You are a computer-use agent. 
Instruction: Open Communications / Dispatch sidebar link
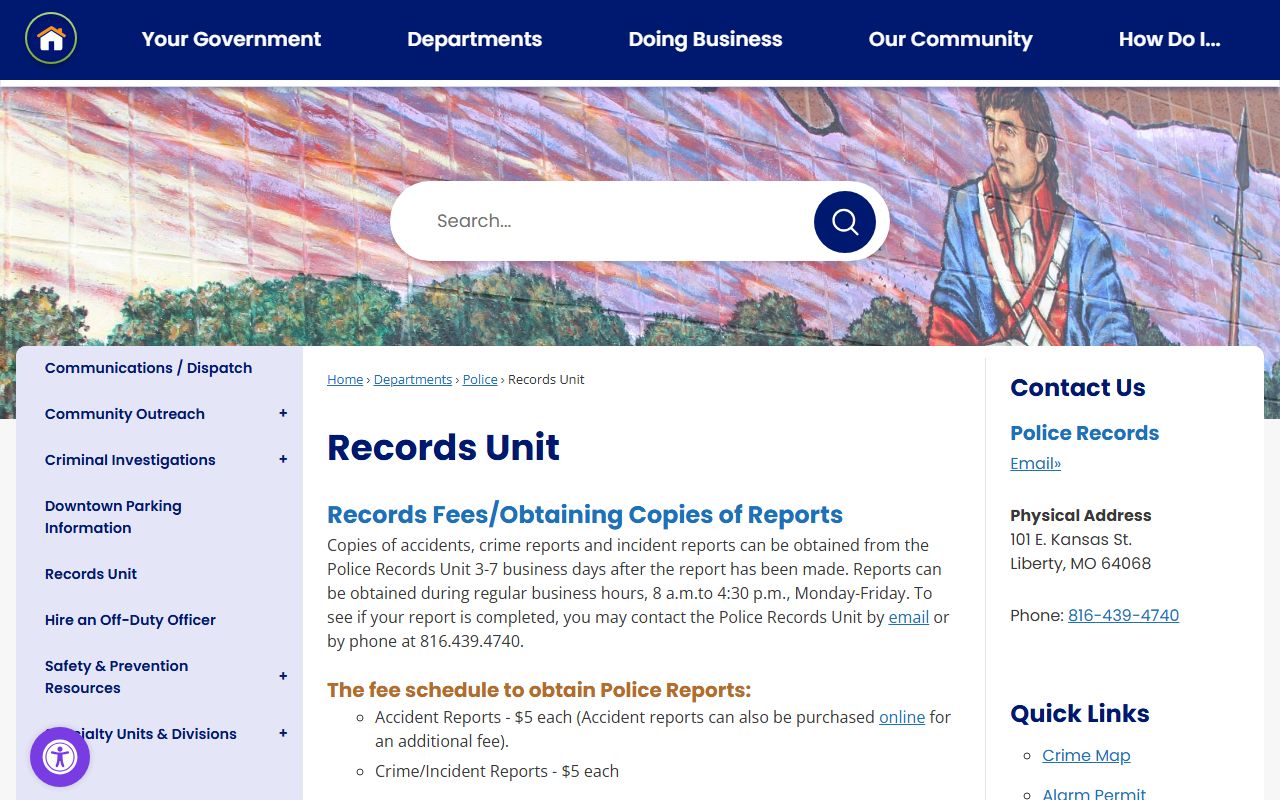148,368
